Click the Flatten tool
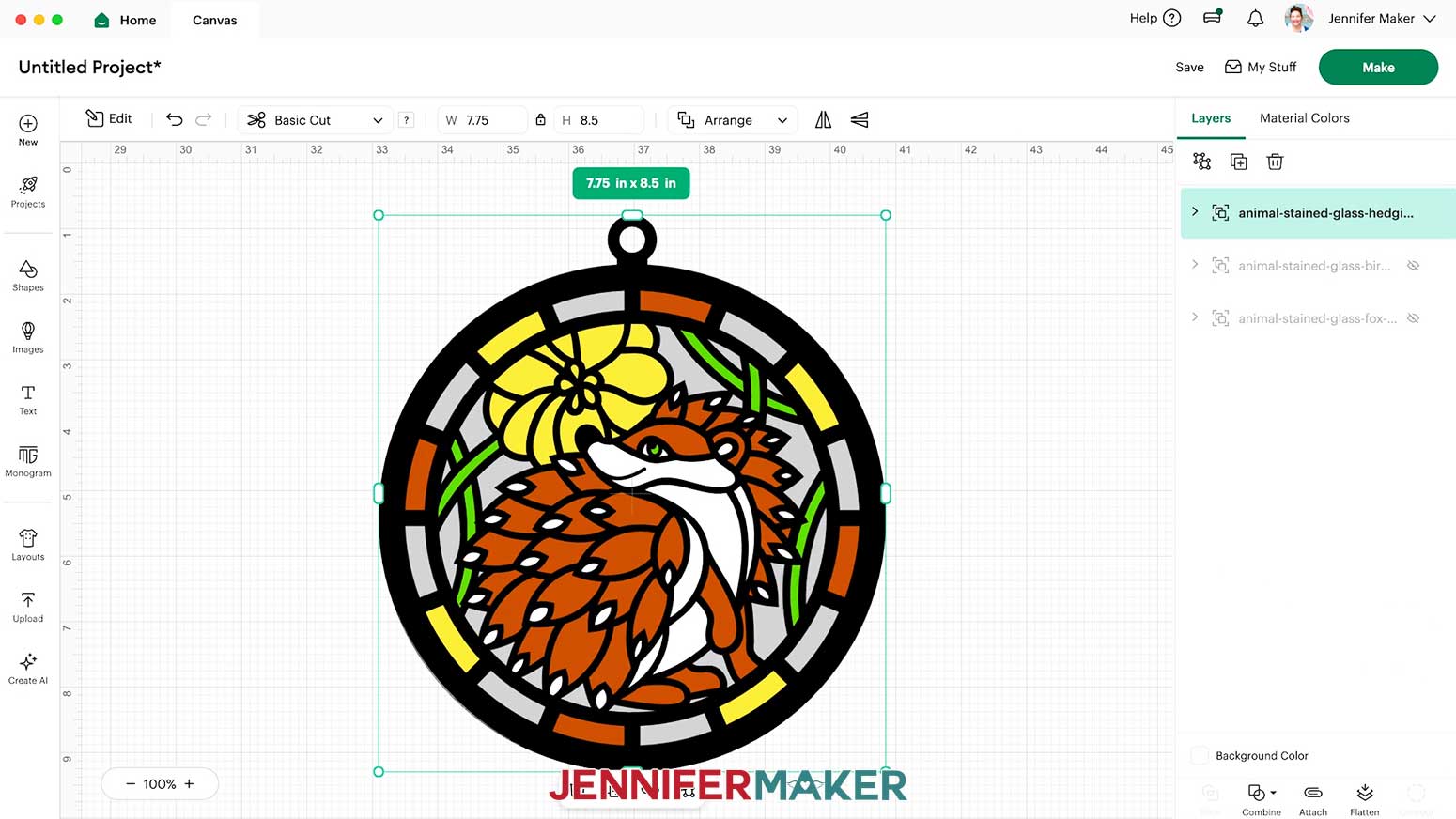The image size is (1456, 819). tap(1365, 799)
